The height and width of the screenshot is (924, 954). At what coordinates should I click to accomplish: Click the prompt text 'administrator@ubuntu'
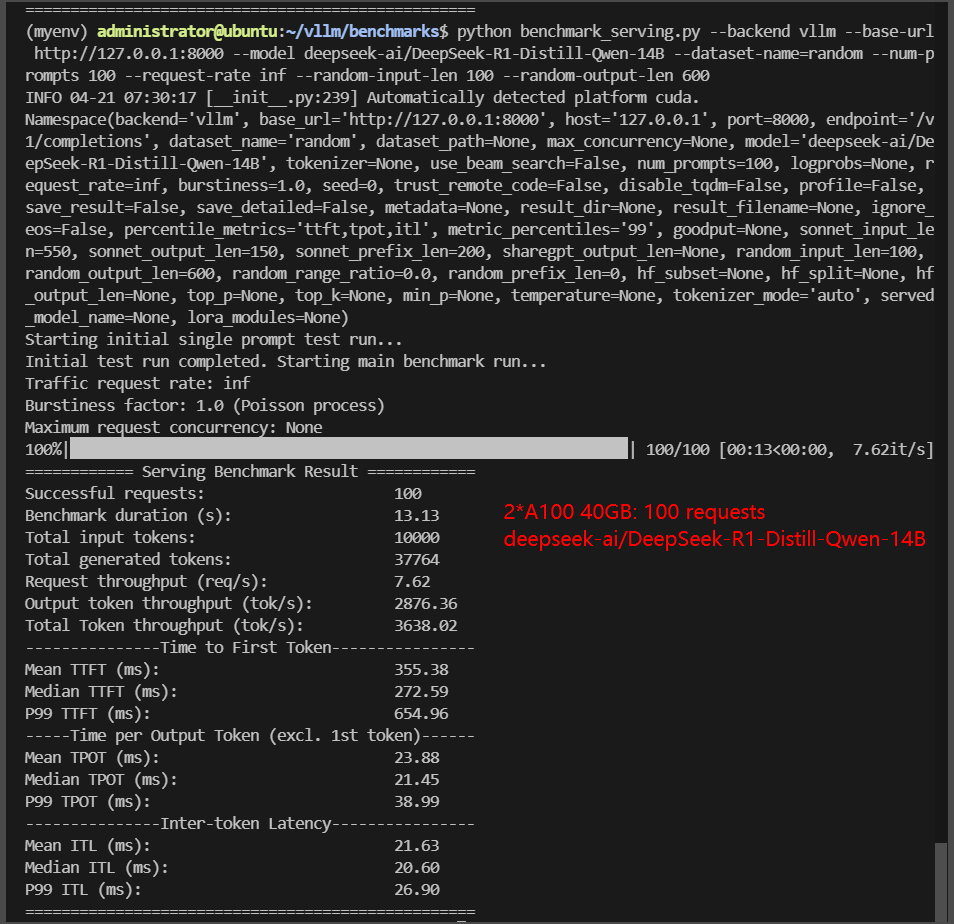point(187,31)
